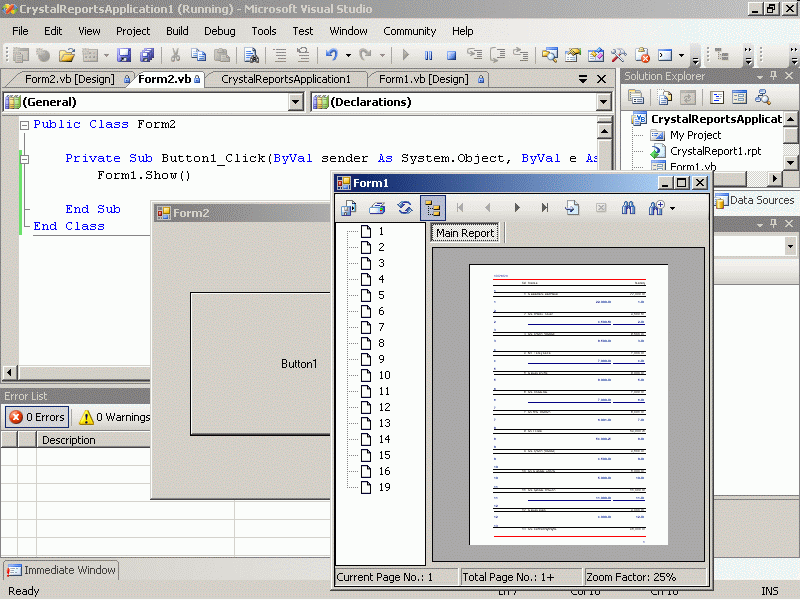Click the Cut scissors icon
This screenshot has height=600, width=800.
pos(175,55)
